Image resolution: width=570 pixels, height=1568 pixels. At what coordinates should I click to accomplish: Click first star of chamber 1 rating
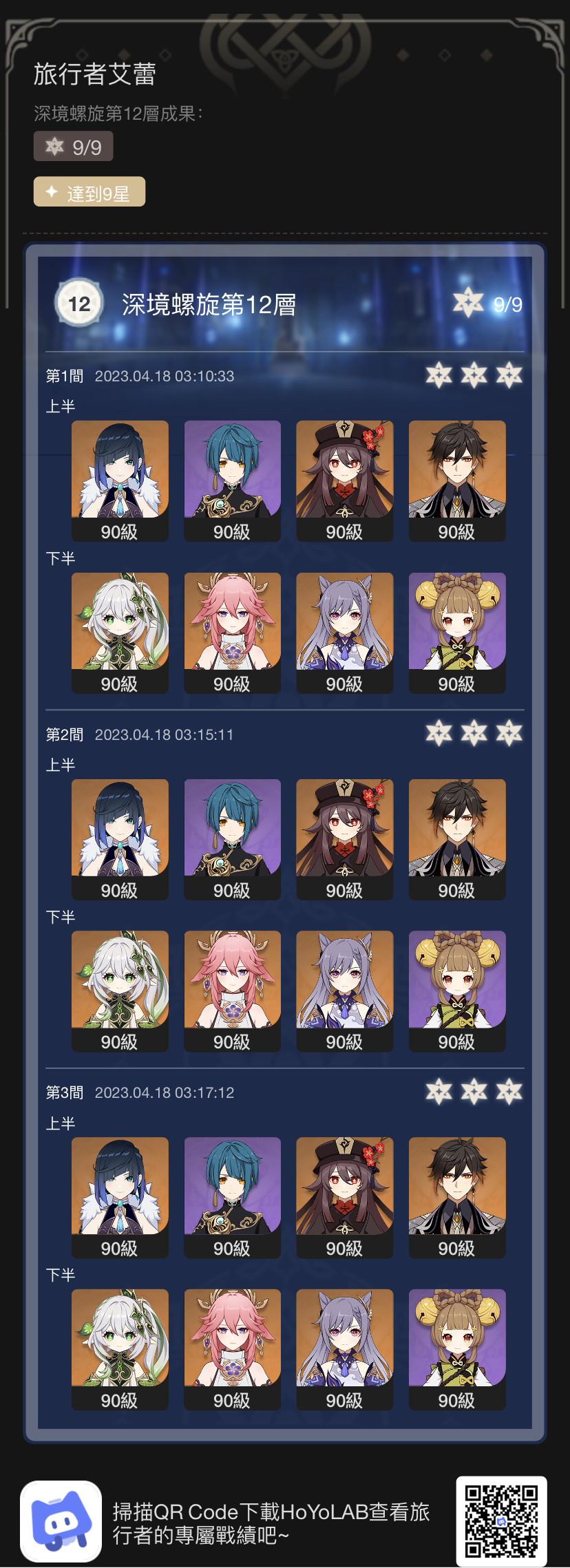coord(439,376)
